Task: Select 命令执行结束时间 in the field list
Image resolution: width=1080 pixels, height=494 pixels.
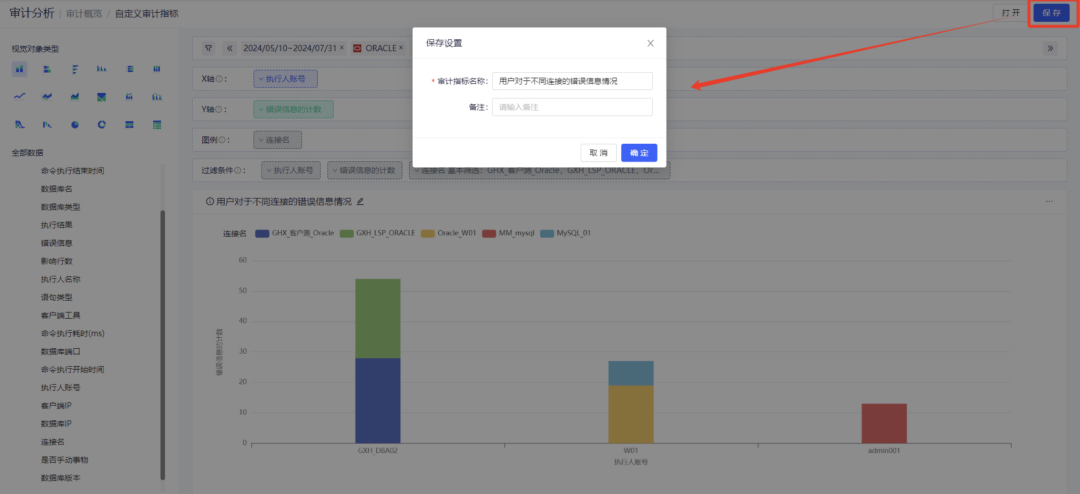Action: pyautogui.click(x=72, y=170)
